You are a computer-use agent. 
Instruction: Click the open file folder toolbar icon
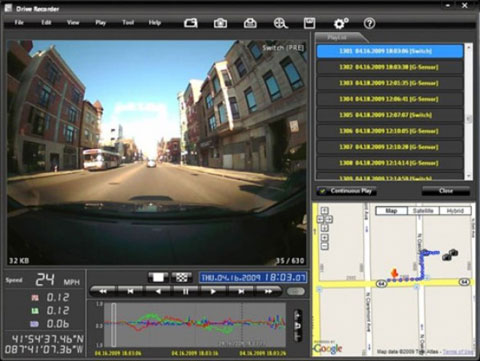click(x=191, y=23)
